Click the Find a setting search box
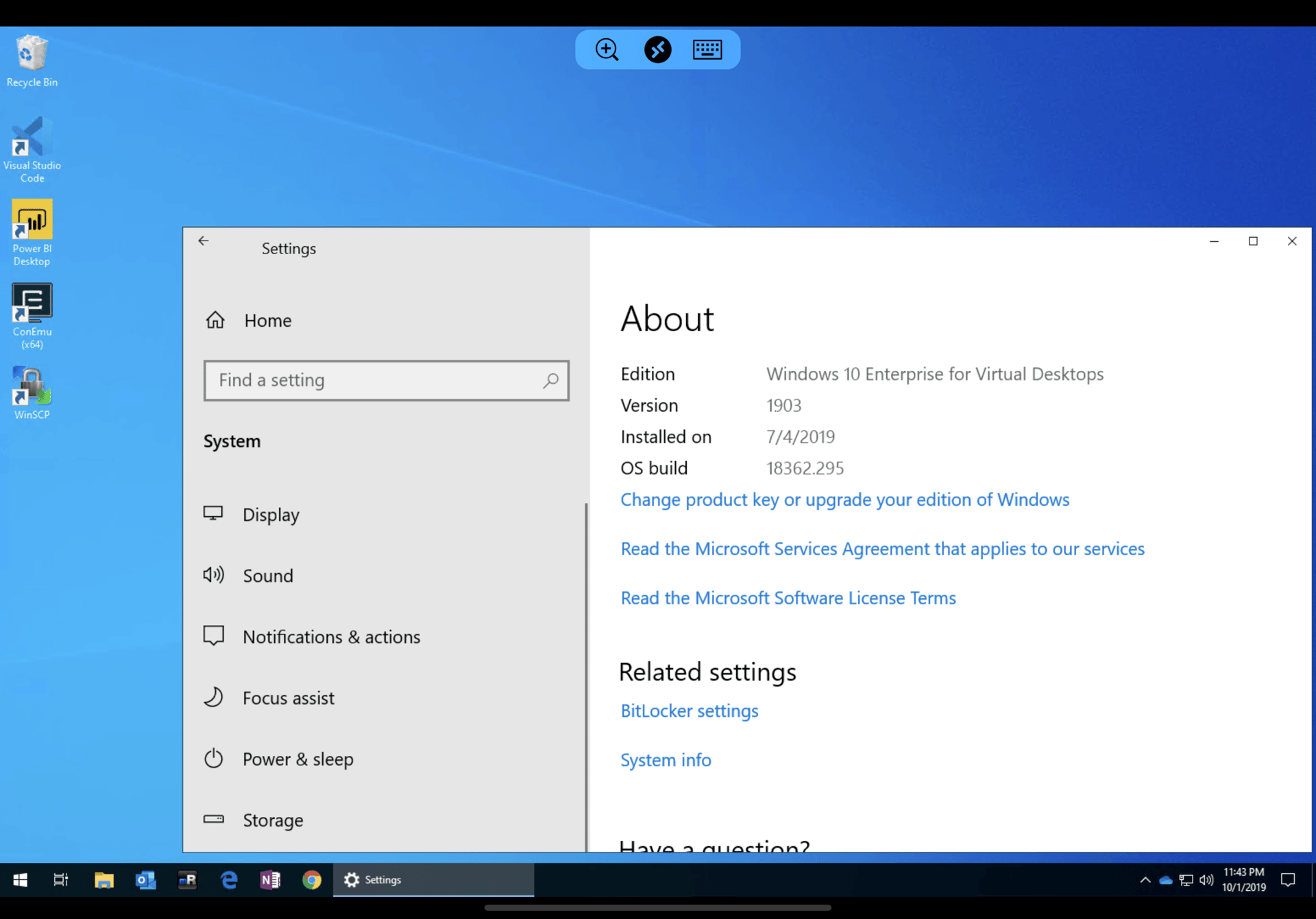 click(x=386, y=380)
